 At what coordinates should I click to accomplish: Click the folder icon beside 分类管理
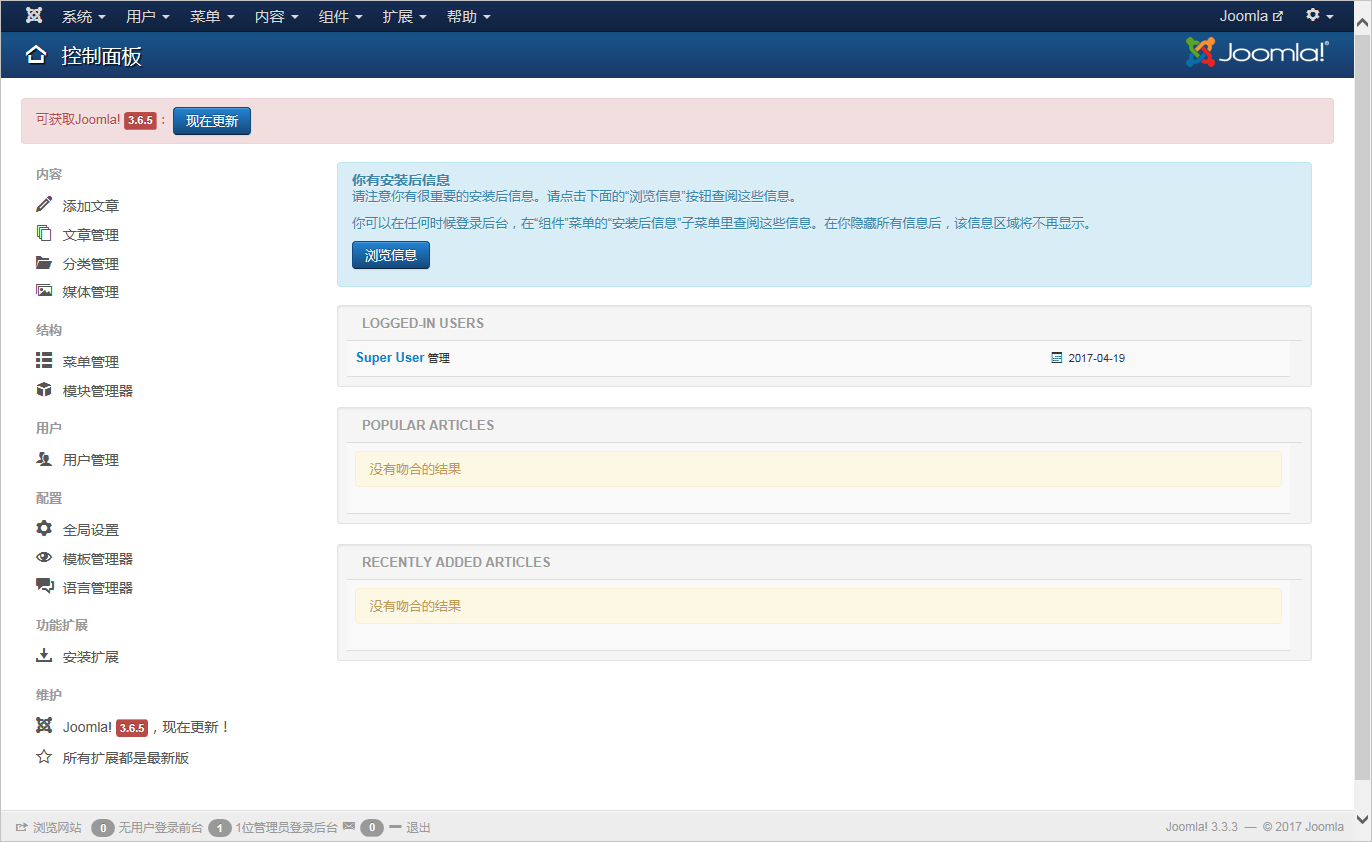coord(44,263)
